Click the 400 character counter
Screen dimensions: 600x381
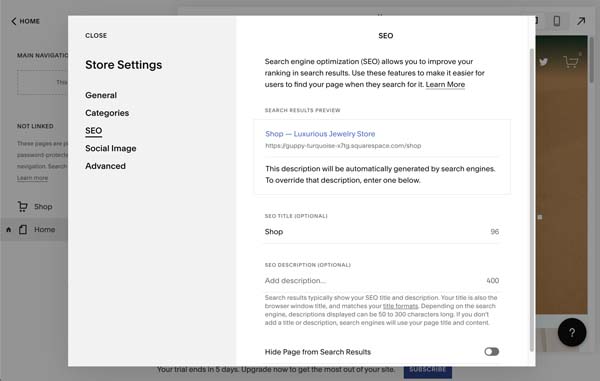click(x=492, y=281)
